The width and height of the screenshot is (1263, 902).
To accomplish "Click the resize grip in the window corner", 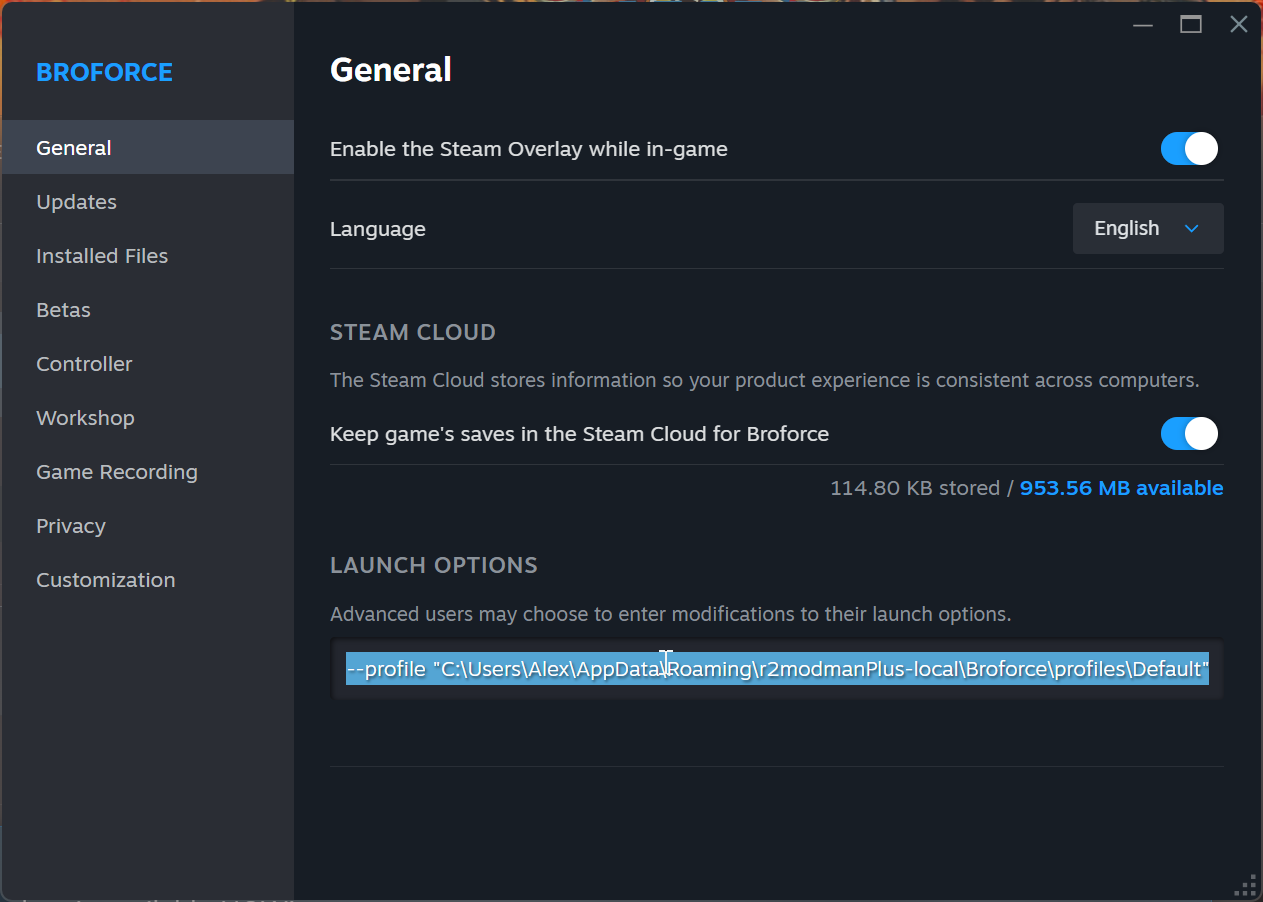I will [1246, 885].
